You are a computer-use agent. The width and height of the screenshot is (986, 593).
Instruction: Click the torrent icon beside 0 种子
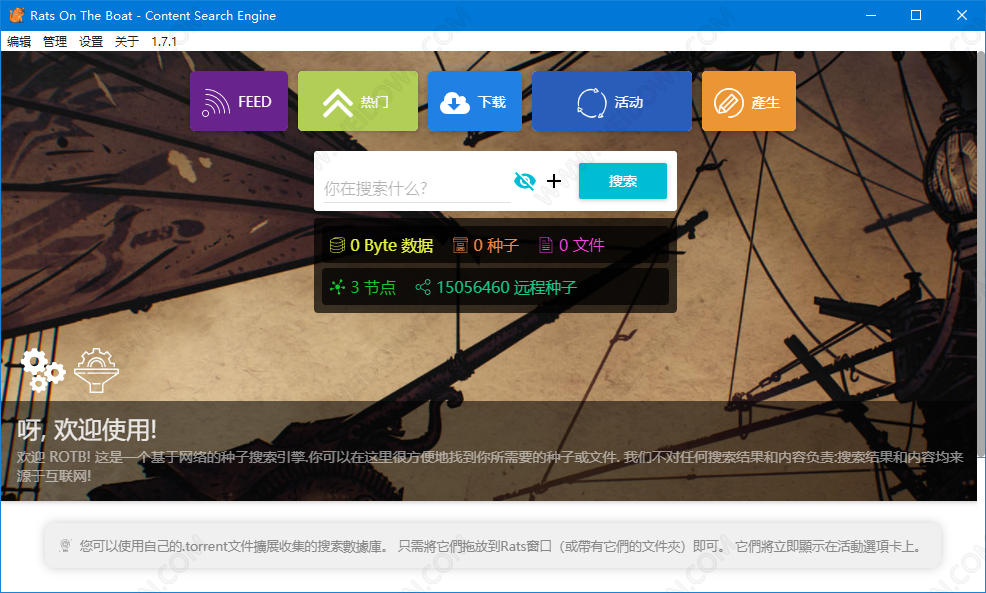[x=460, y=245]
